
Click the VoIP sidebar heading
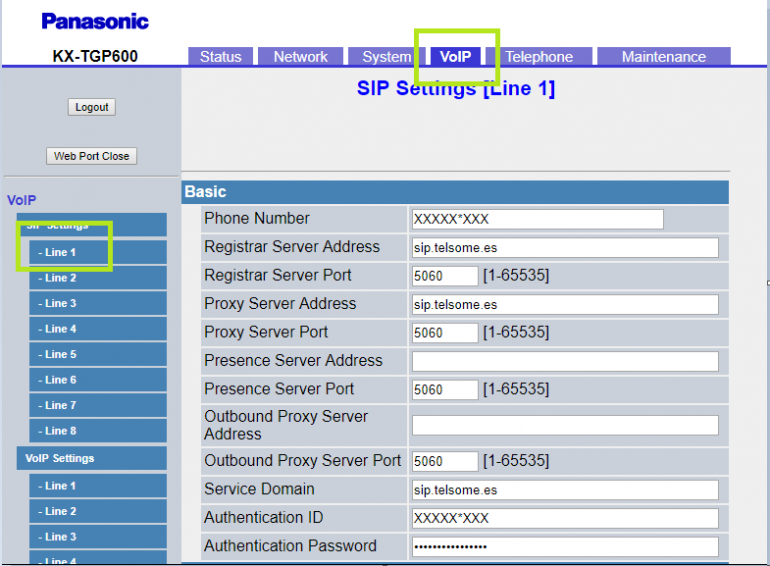[22, 200]
